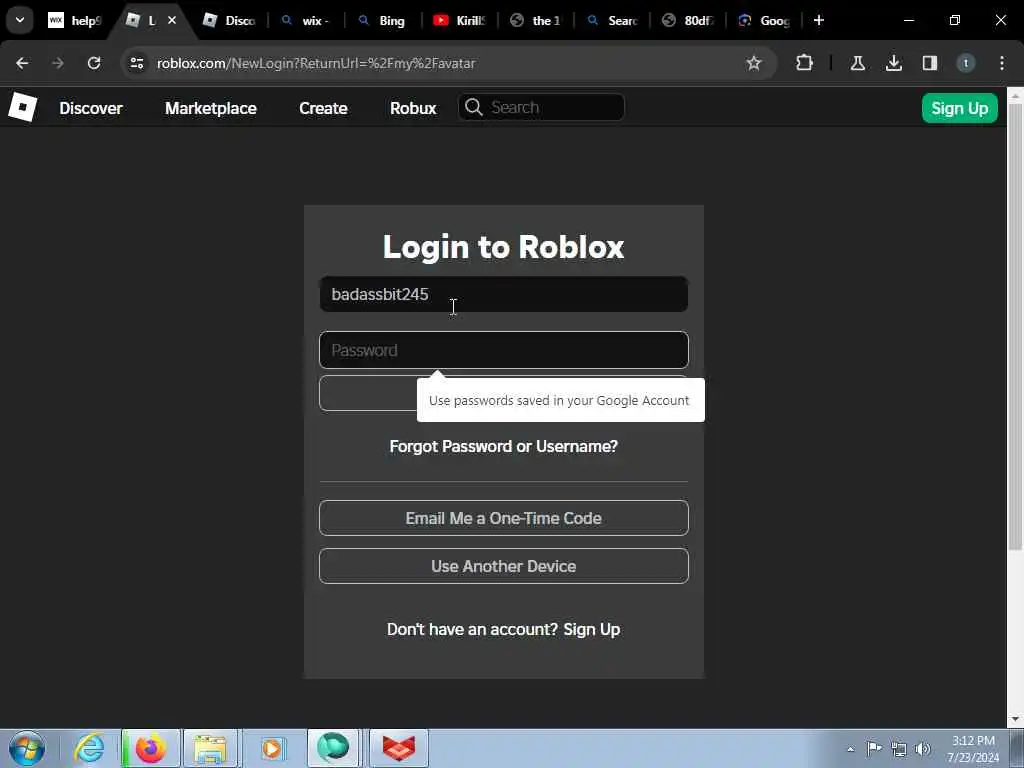Open the Downloads icon in toolbar
This screenshot has width=1024, height=768.
pos(893,63)
